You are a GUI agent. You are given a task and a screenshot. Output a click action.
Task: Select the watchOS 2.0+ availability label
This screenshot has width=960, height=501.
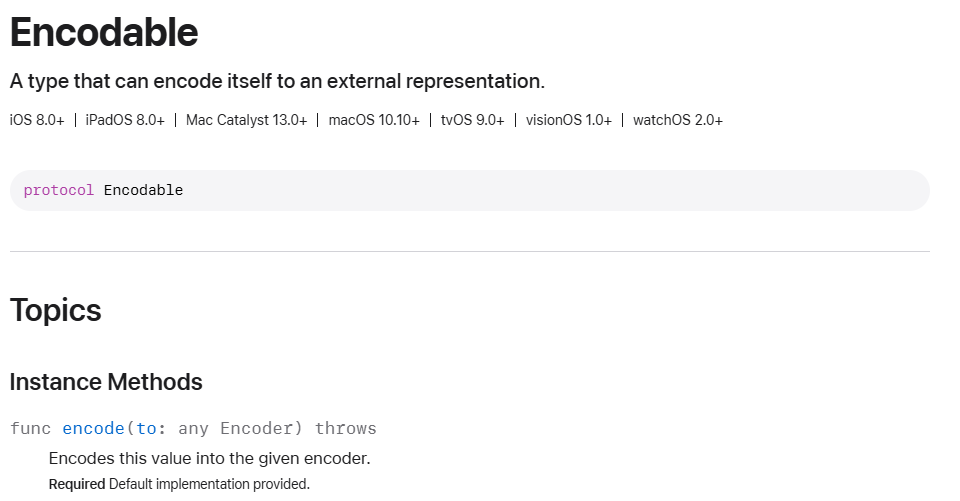point(678,120)
